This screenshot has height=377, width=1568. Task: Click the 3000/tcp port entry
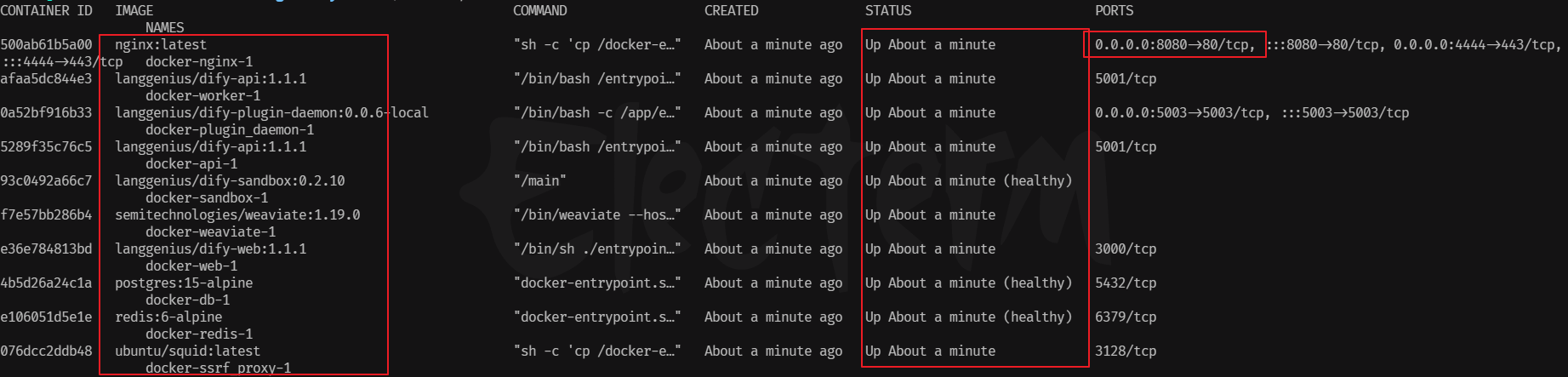1126,249
